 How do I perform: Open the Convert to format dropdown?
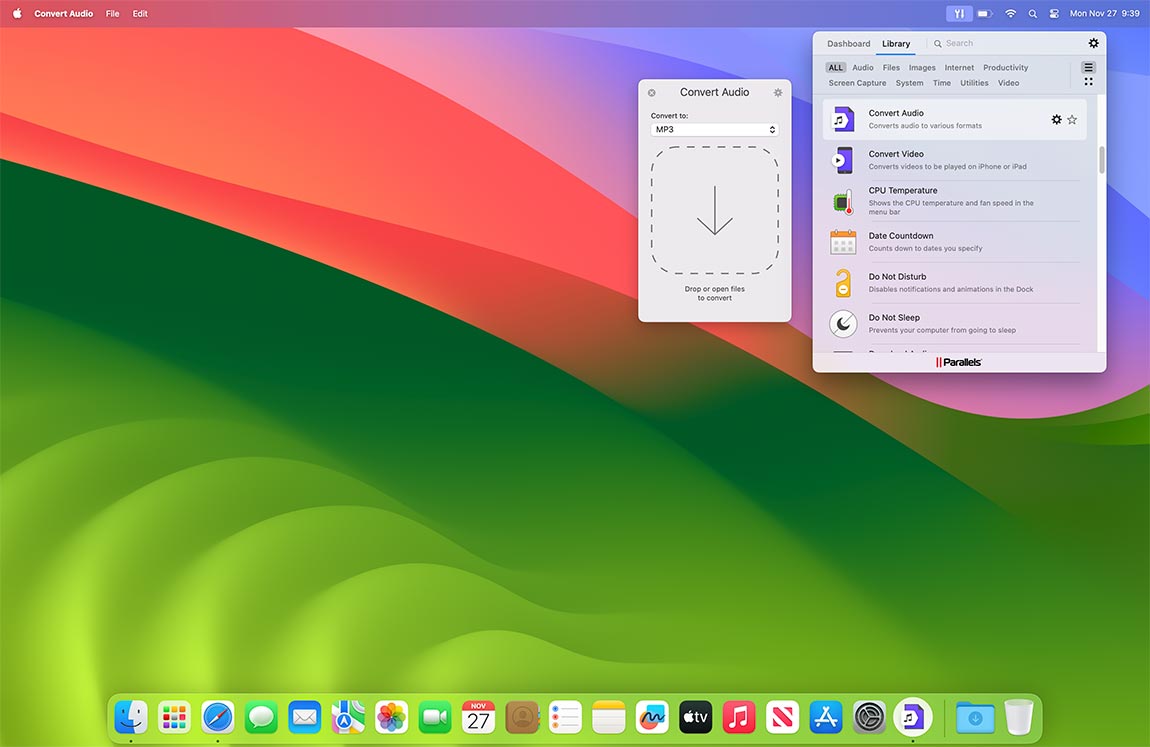(x=713, y=129)
